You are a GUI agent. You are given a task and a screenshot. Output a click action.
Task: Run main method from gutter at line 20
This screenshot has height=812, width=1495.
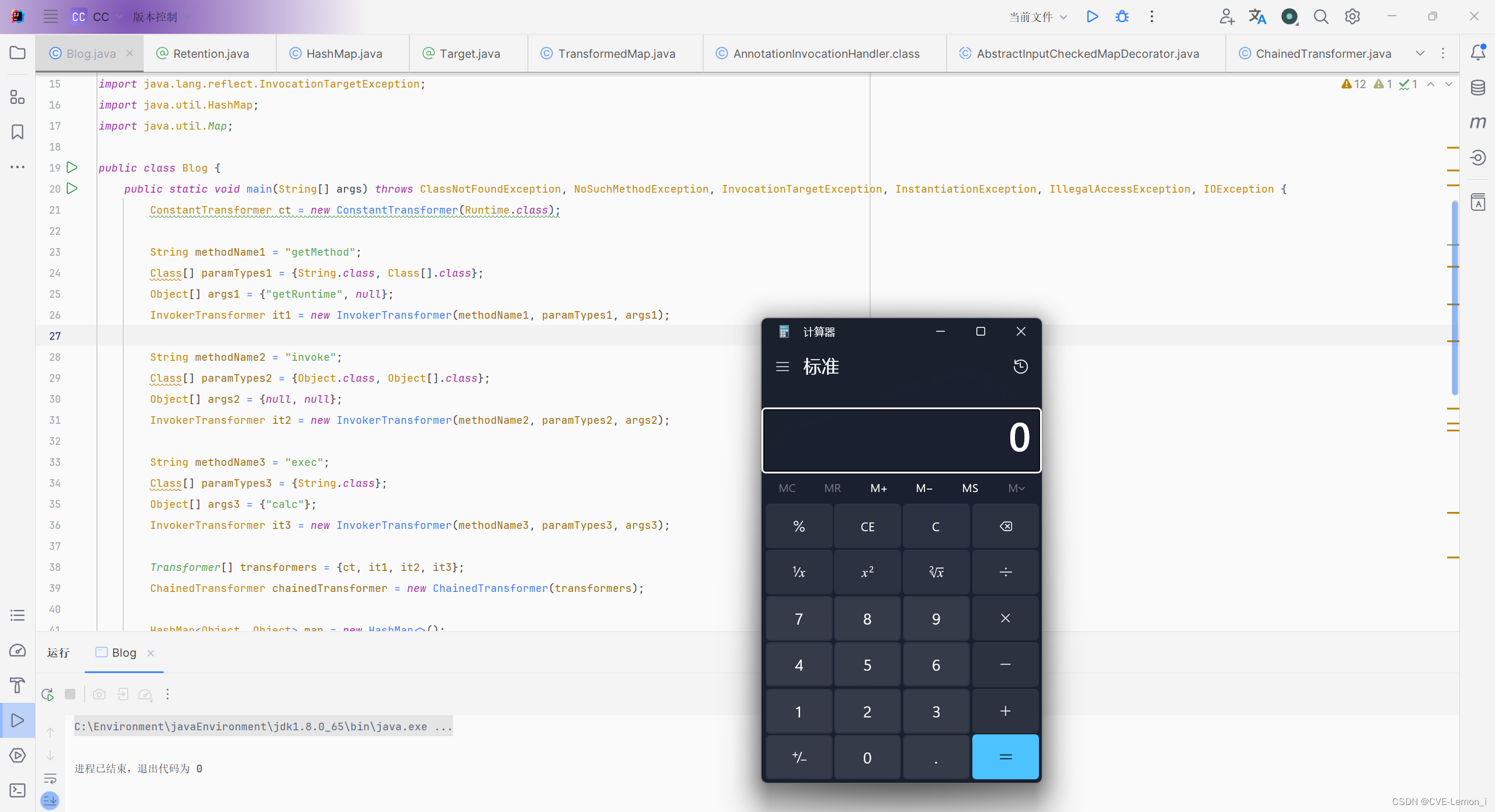pos(72,189)
